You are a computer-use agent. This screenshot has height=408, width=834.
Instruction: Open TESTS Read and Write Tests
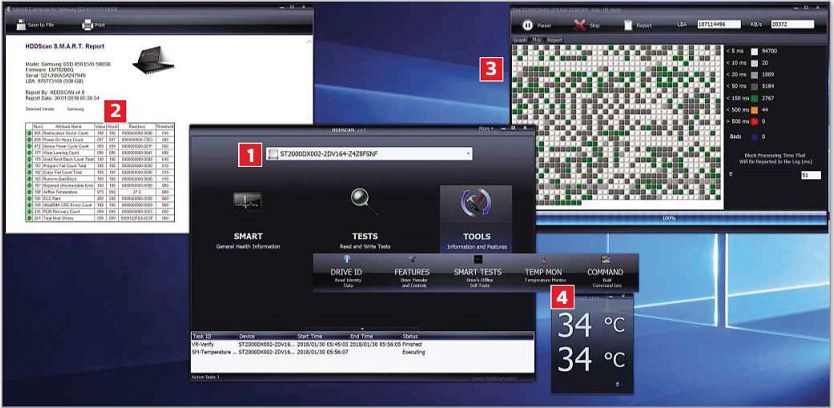point(364,220)
